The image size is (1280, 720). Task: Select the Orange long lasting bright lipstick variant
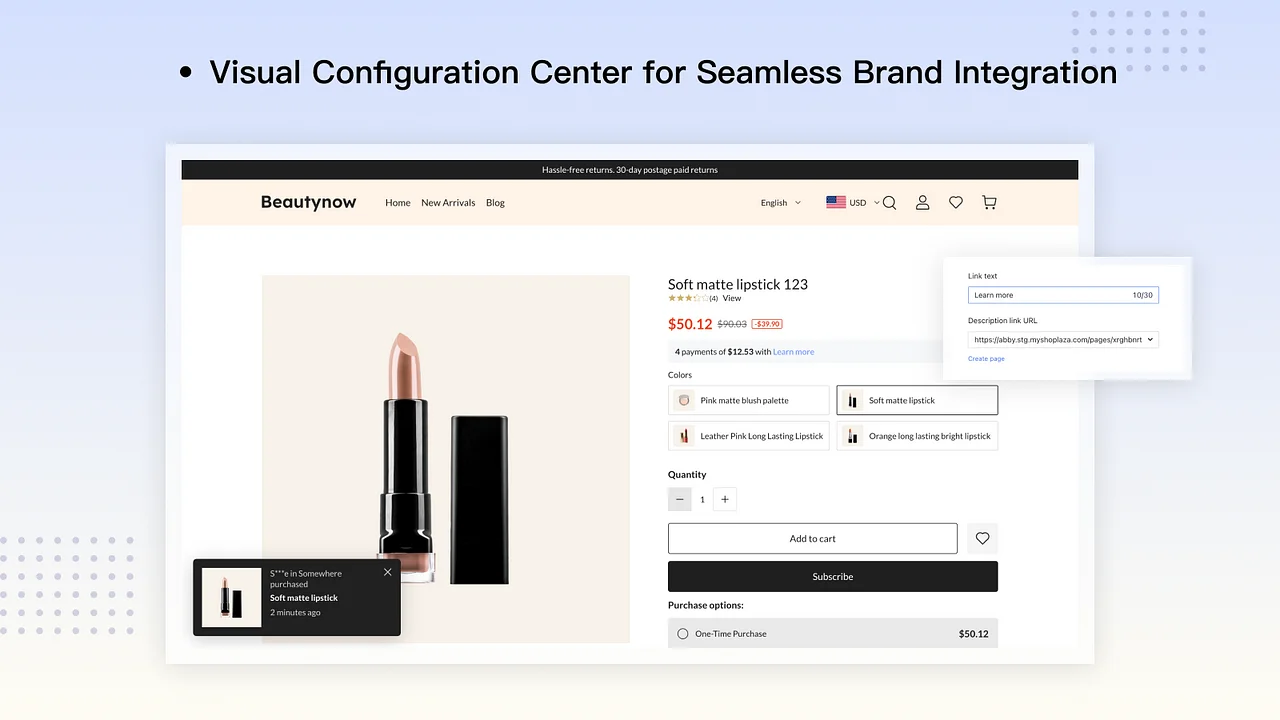(917, 435)
